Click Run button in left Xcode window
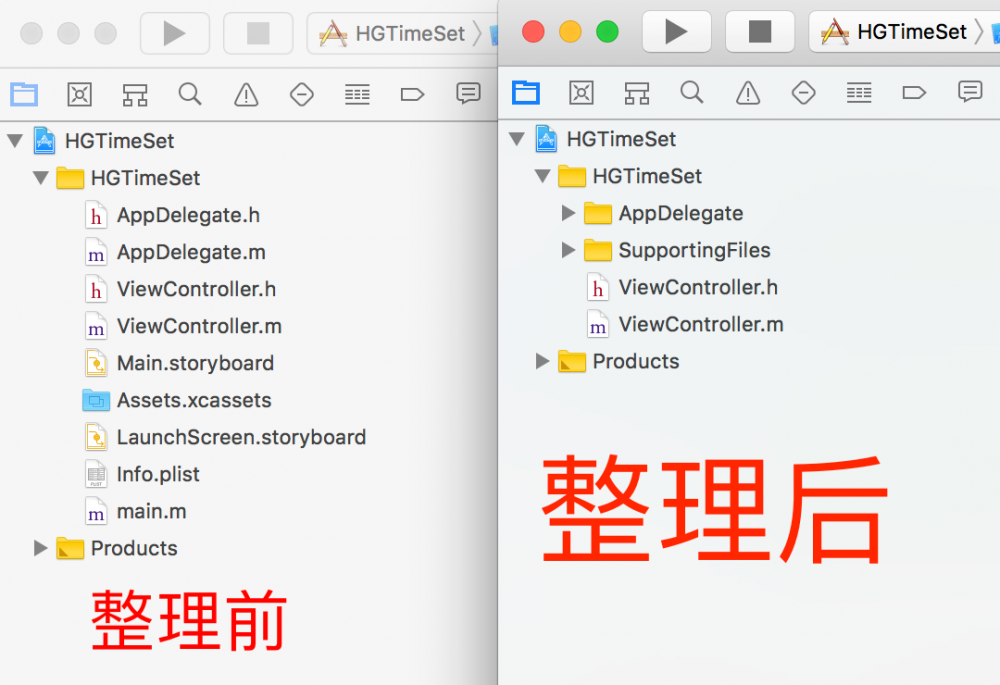Screen dimensions: 1000x685 pos(174,33)
